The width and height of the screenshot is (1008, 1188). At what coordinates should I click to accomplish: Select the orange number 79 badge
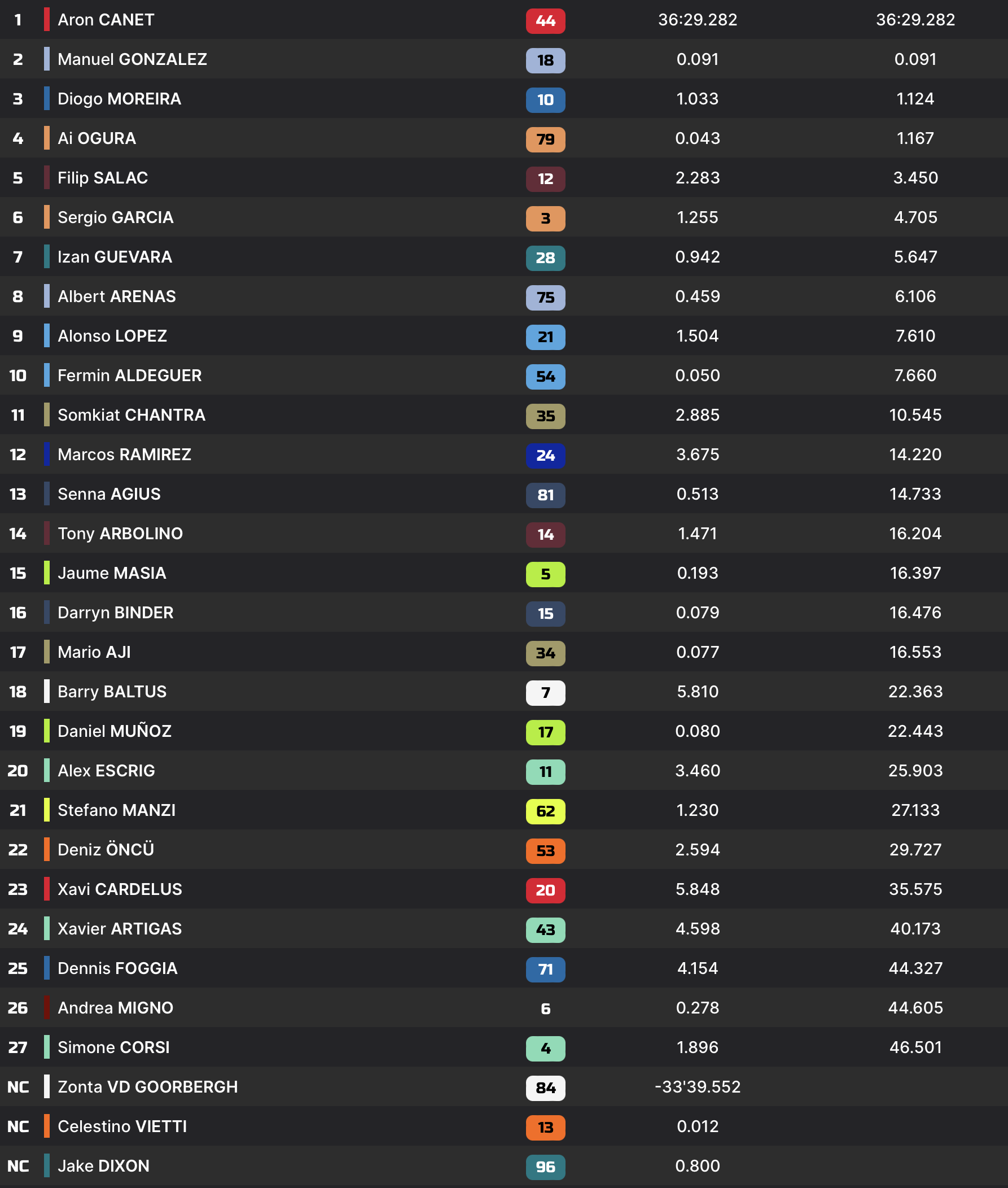545,139
